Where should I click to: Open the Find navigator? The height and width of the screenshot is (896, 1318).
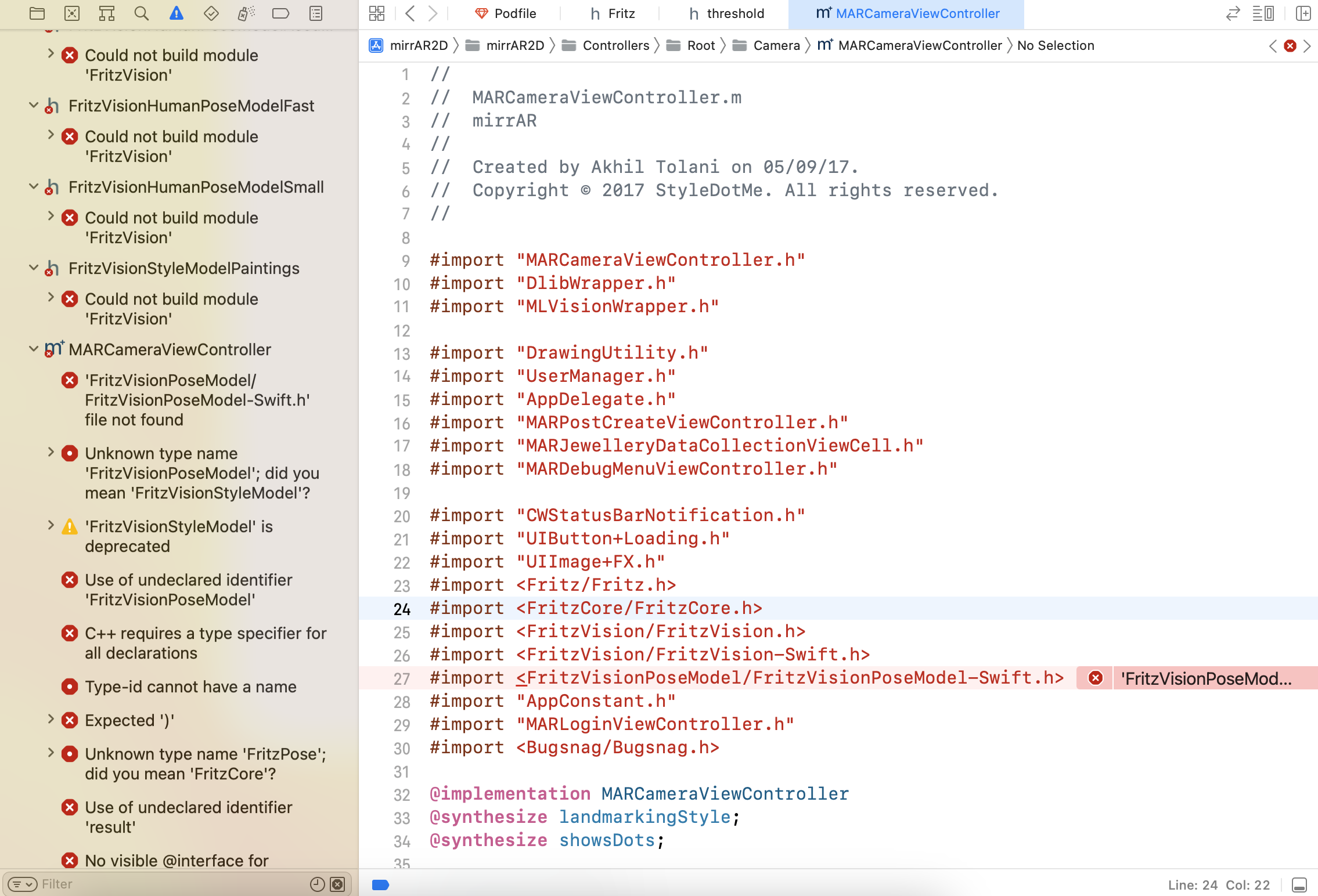(x=142, y=14)
